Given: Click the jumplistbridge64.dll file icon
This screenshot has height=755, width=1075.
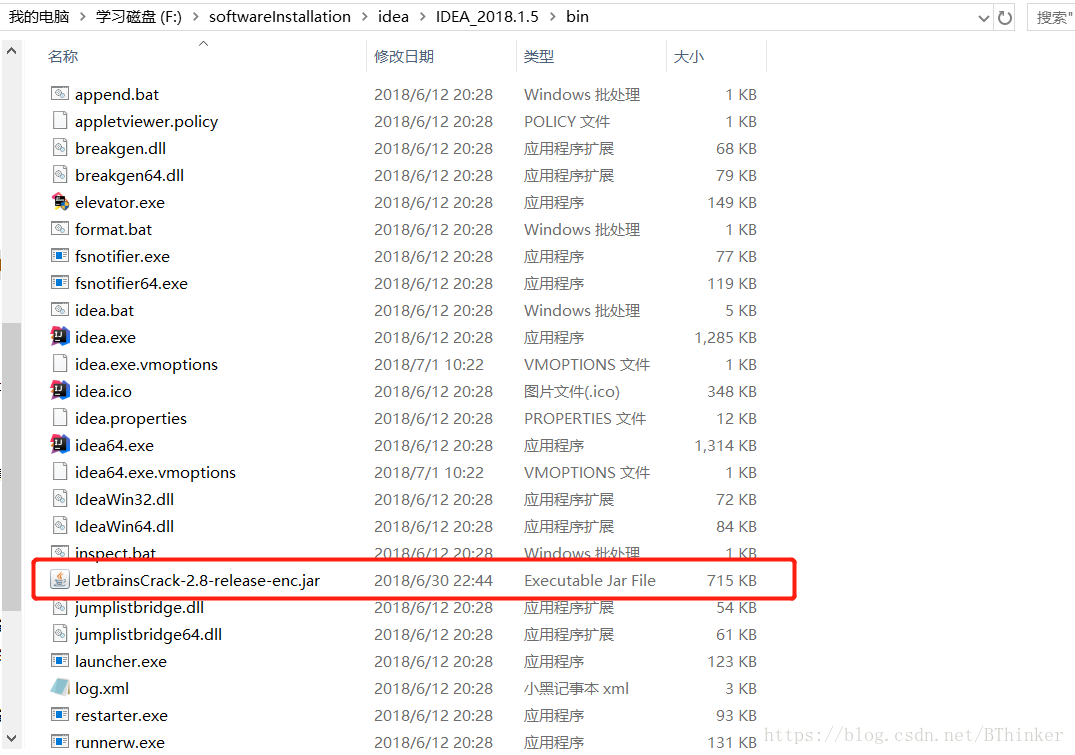Looking at the screenshot, I should [x=60, y=634].
